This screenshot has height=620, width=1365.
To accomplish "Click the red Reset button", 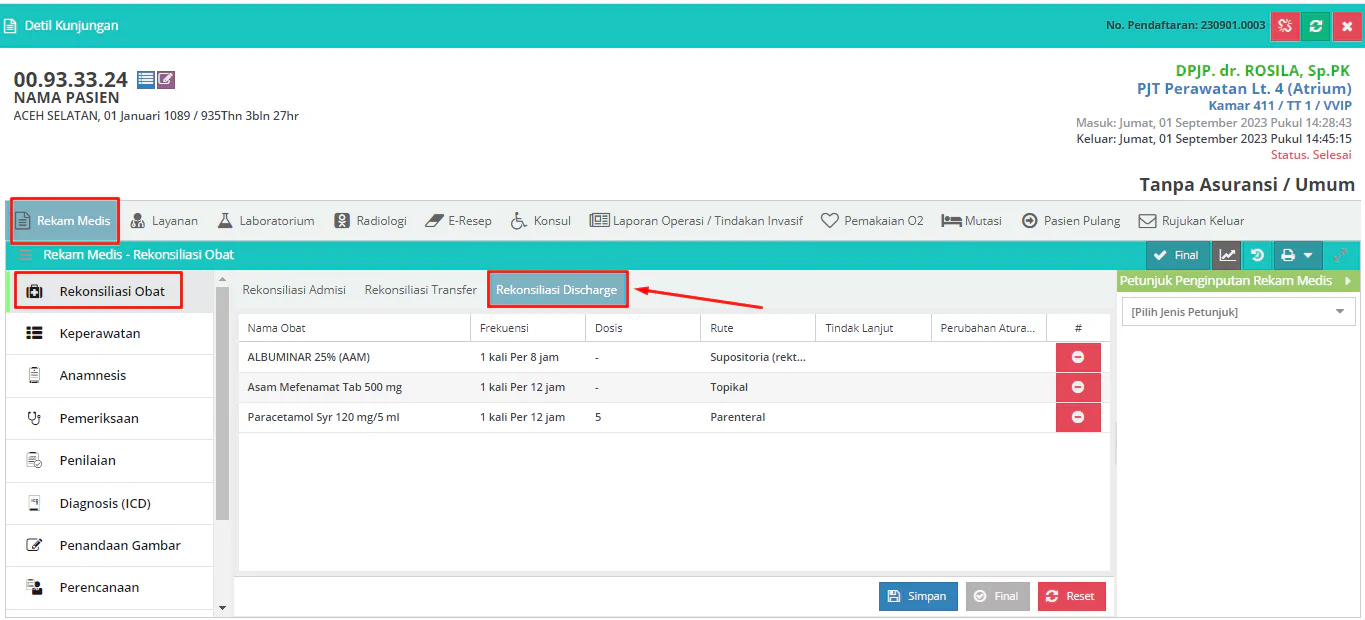I will tap(1072, 596).
